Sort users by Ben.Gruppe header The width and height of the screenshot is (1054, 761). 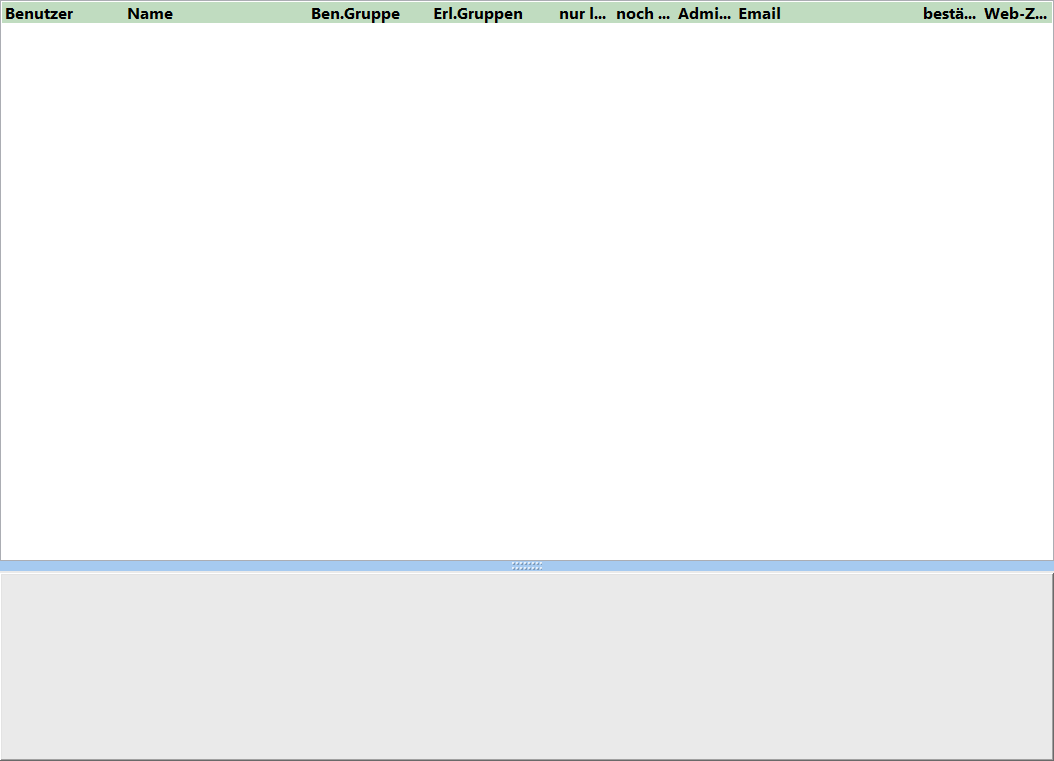[x=355, y=14]
